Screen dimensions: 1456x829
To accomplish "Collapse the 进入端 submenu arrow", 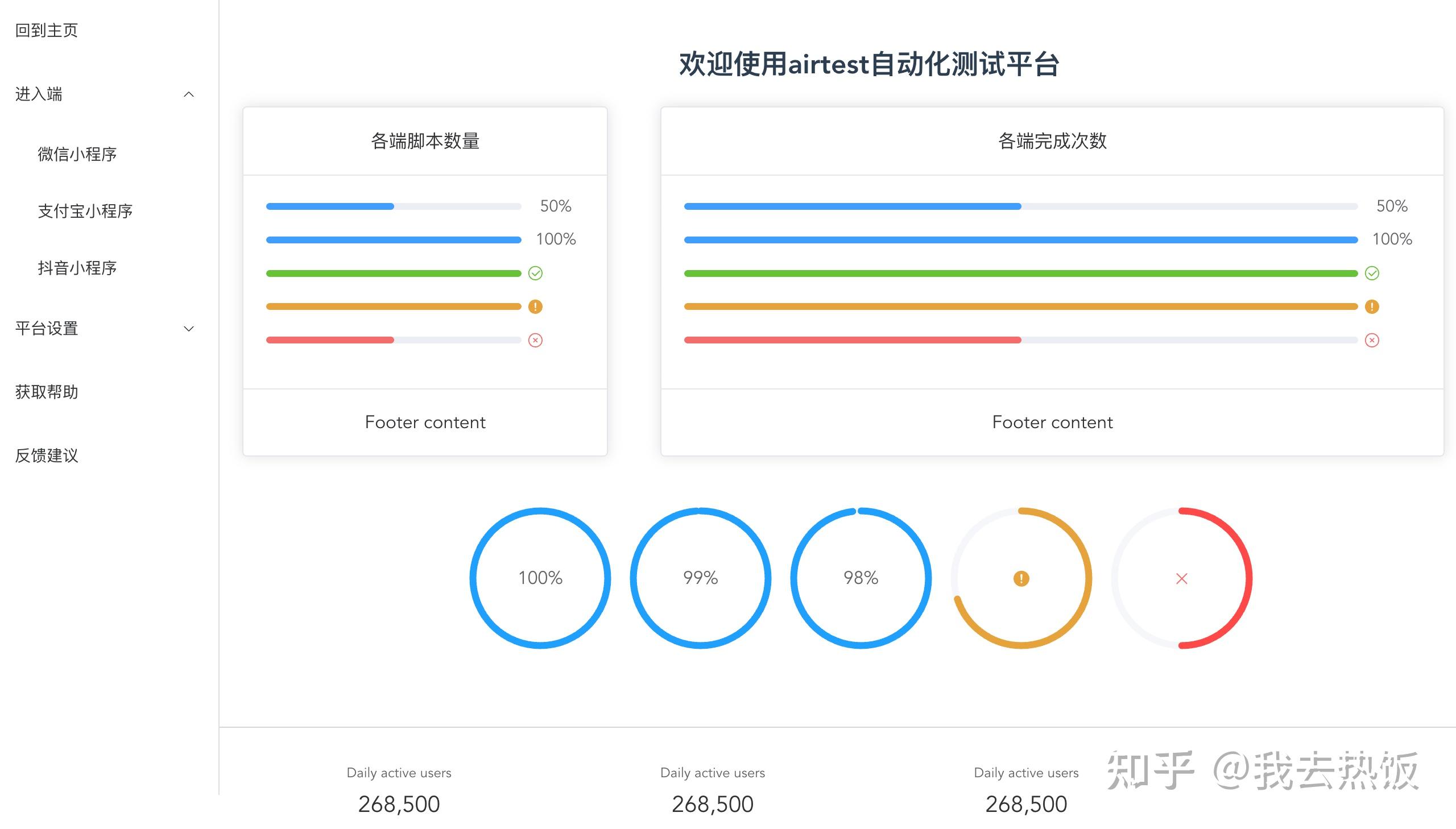I will (189, 94).
